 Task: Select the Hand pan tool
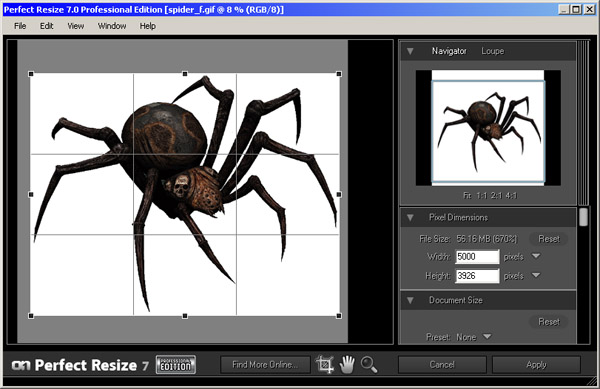click(347, 365)
